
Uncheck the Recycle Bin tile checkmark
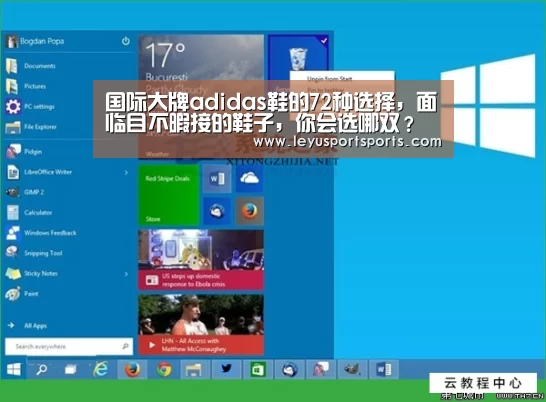tap(324, 41)
